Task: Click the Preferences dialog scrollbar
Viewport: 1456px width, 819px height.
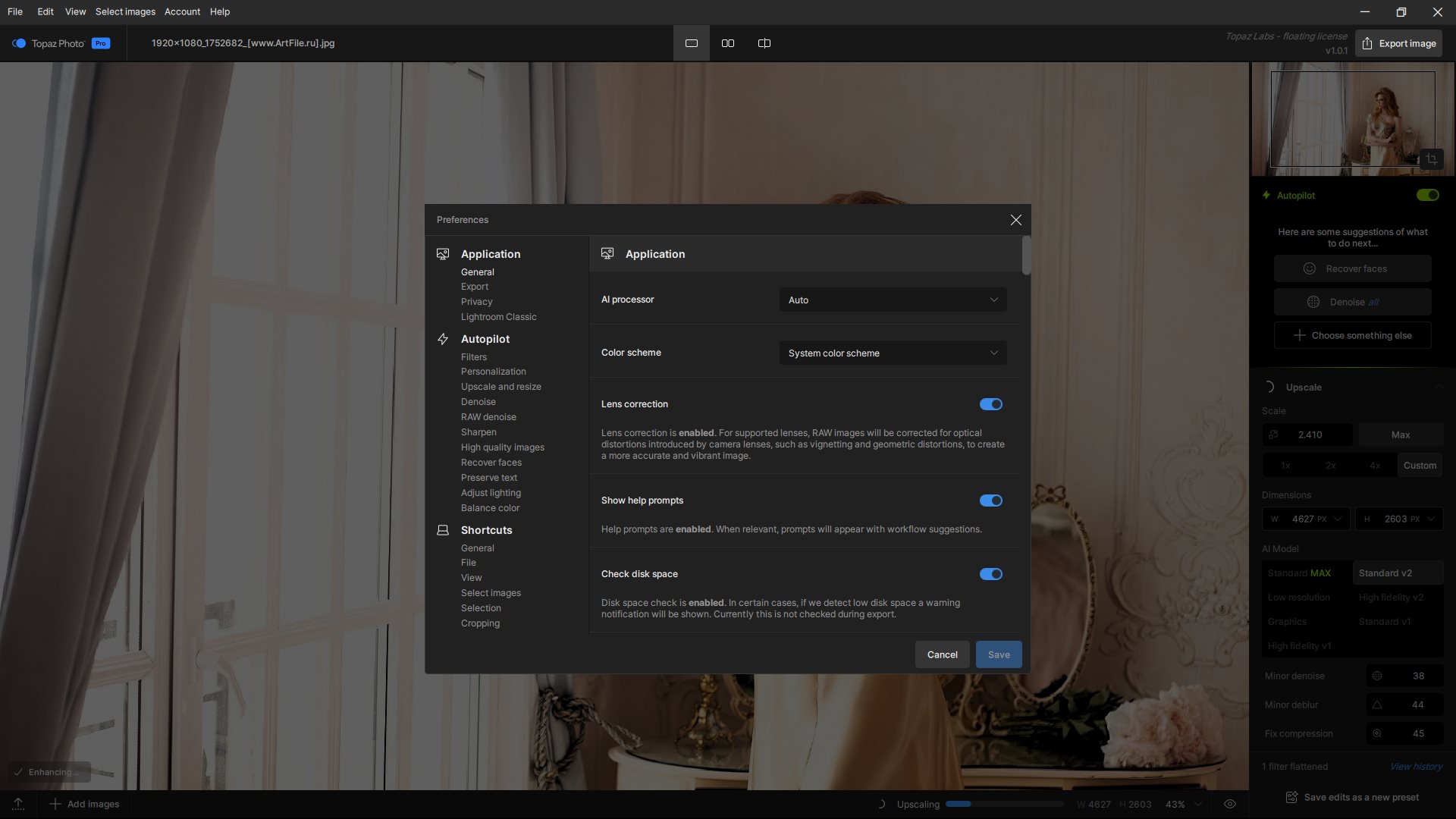Action: pyautogui.click(x=1026, y=256)
